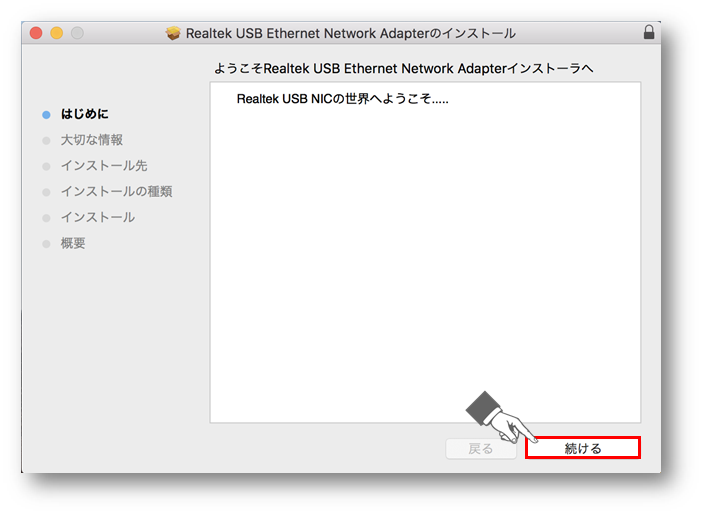Select the インストール先 step in the sidebar

tap(104, 166)
